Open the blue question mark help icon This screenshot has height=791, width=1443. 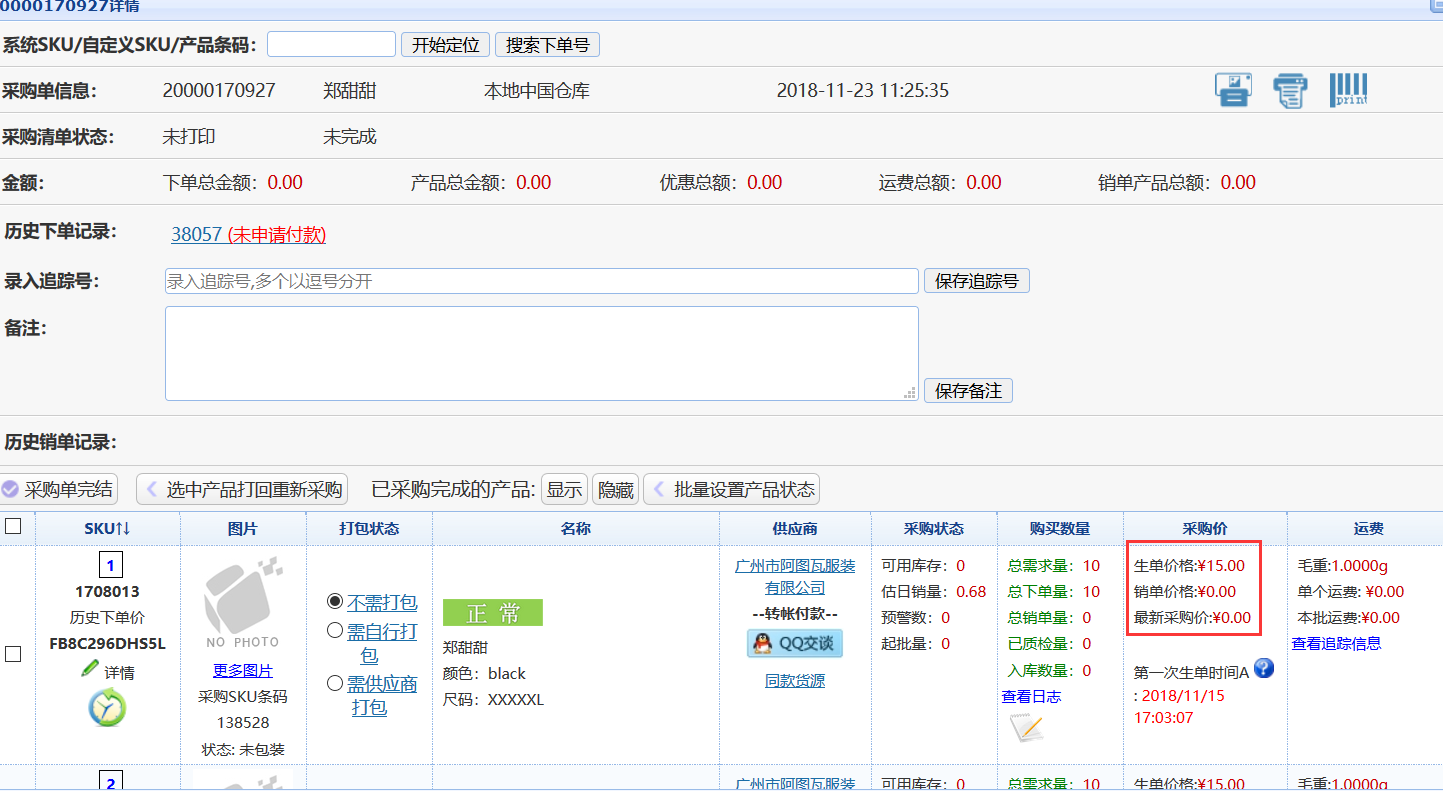click(x=1264, y=668)
